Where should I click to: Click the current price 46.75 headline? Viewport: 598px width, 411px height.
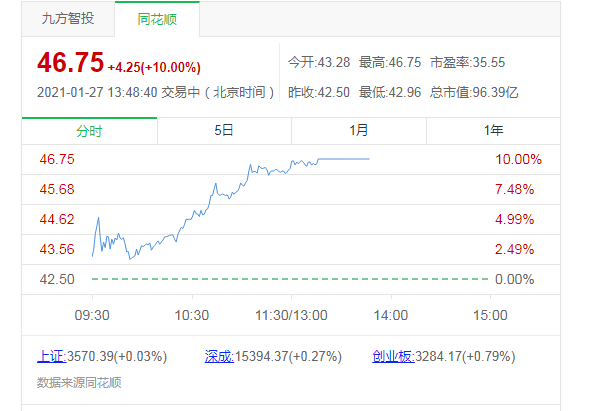[x=71, y=62]
